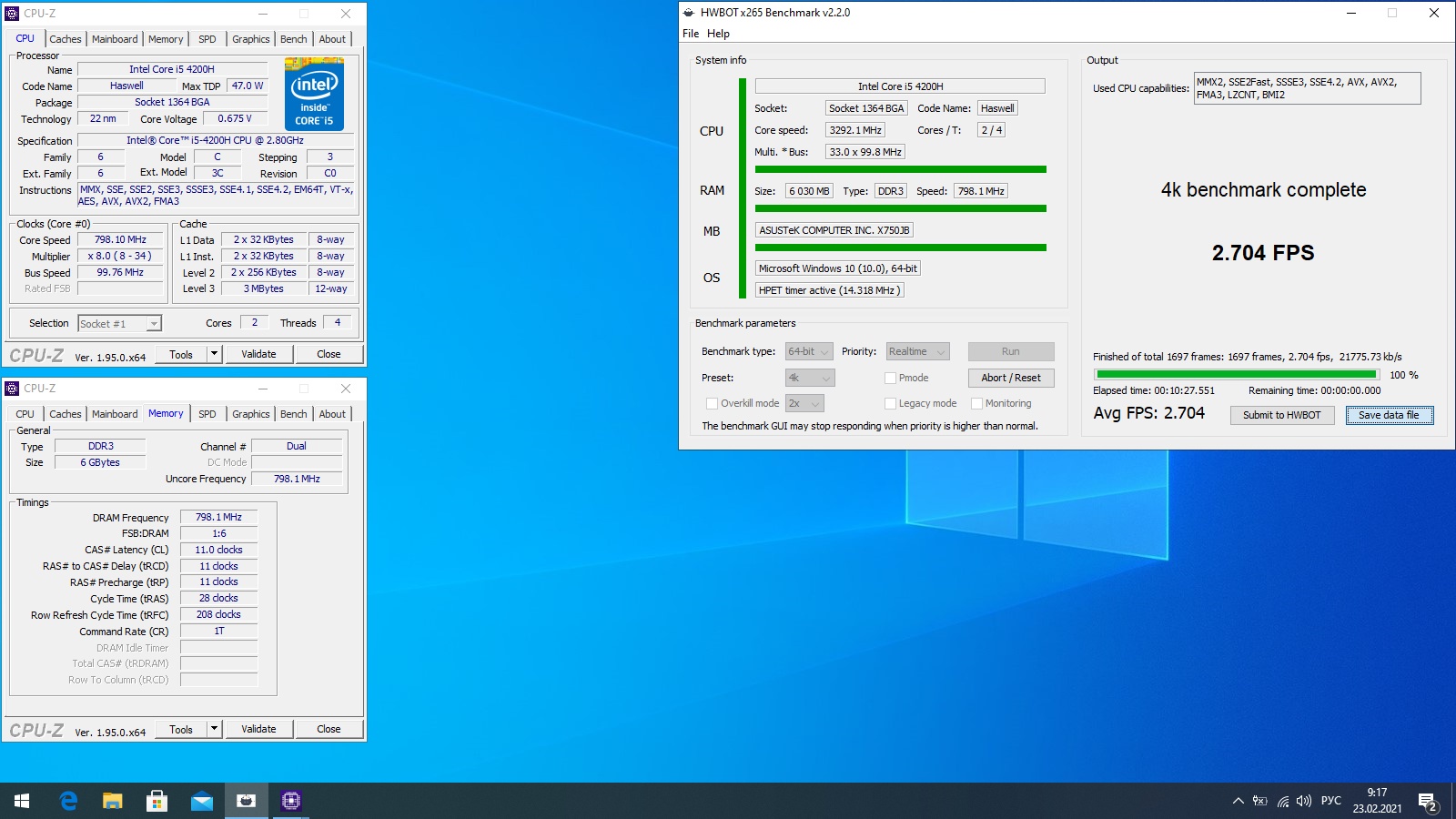The width and height of the screenshot is (1456, 819).
Task: Click the Abort / Reset button
Action: pyautogui.click(x=1011, y=378)
